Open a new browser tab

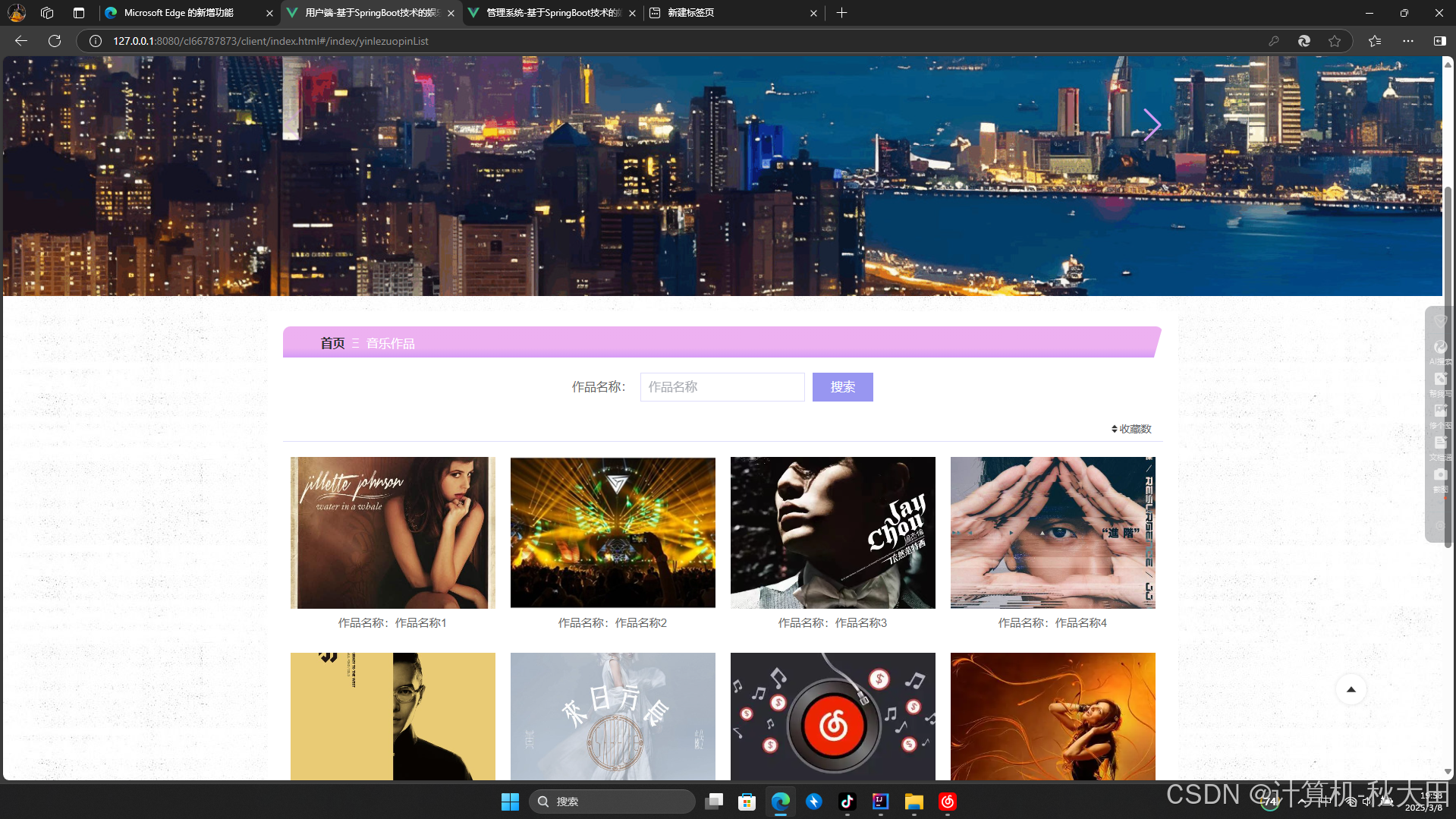point(841,13)
